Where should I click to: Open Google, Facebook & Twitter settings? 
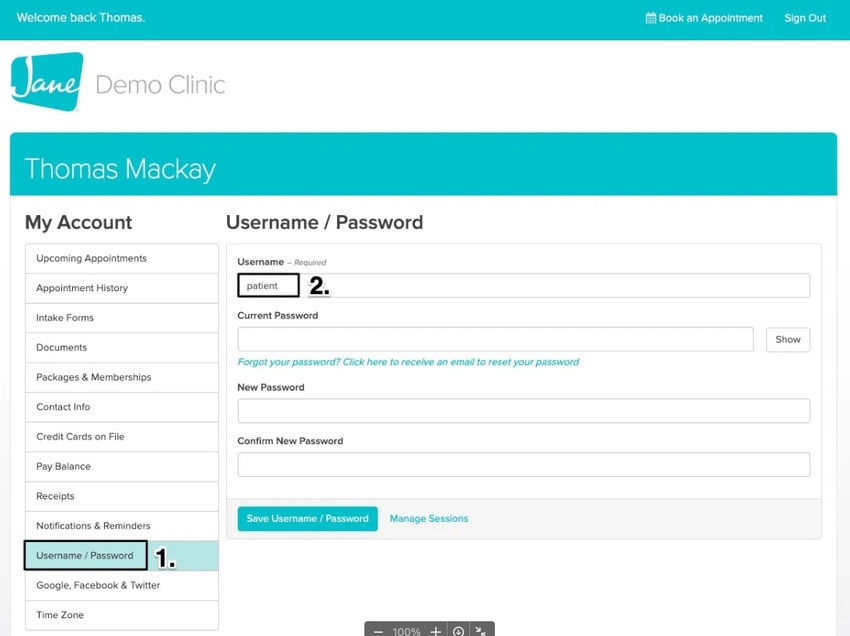tap(122, 586)
